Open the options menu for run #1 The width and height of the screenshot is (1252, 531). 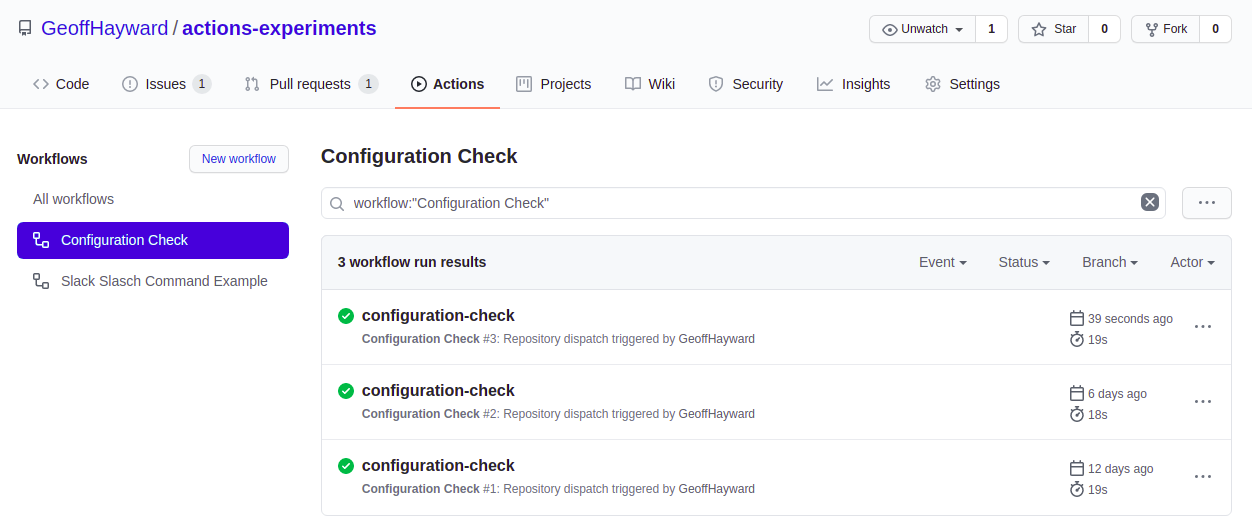1203,477
